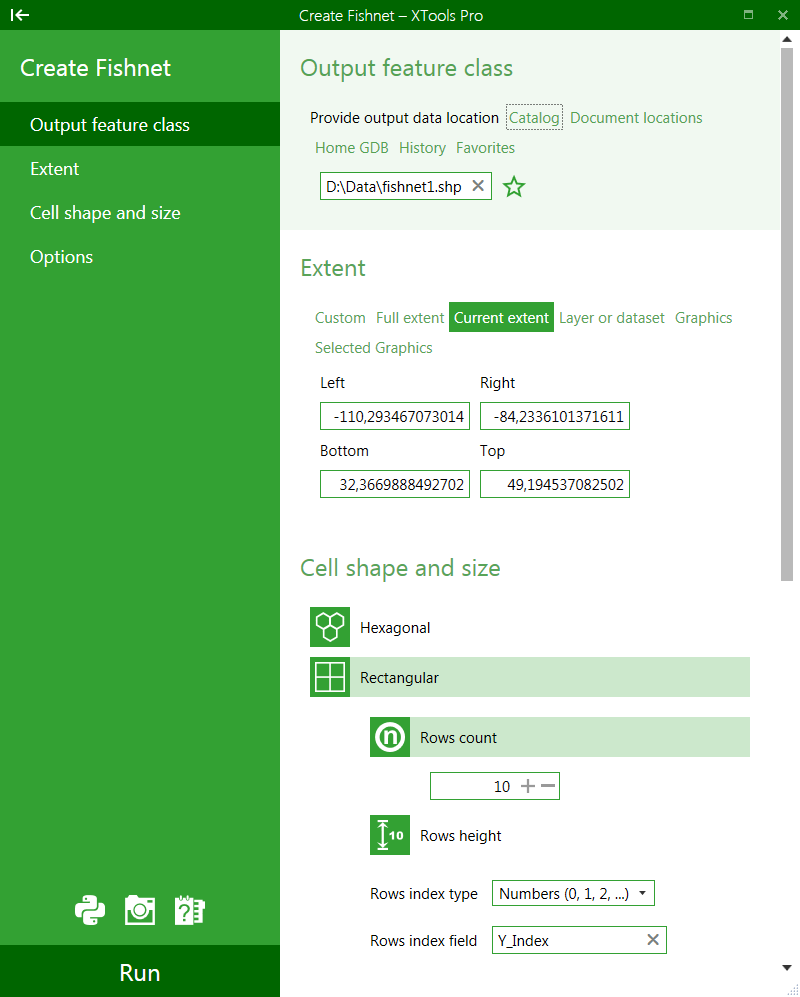
Task: Select the Rectangular option row
Action: (530, 677)
